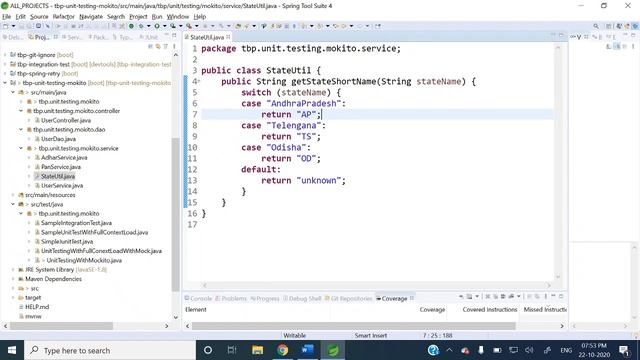Open the File menu
The width and height of the screenshot is (640, 360).
tap(7, 17)
